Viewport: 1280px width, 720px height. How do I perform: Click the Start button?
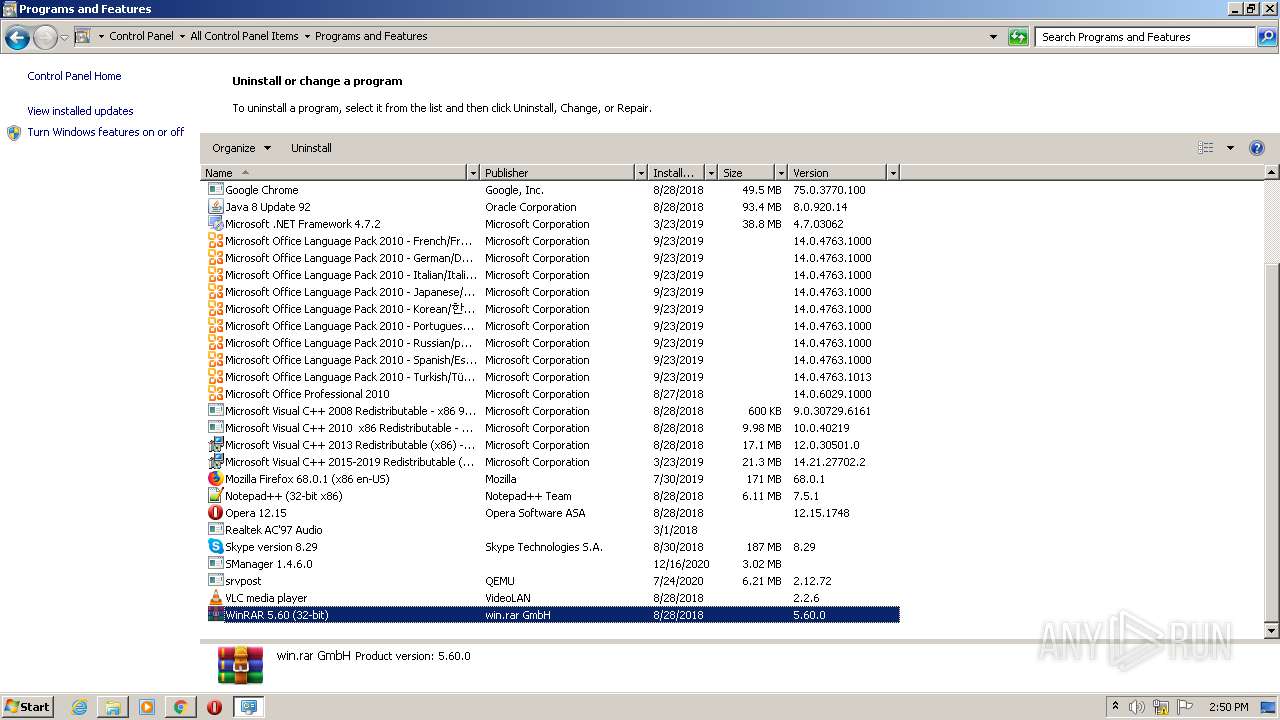click(28, 707)
